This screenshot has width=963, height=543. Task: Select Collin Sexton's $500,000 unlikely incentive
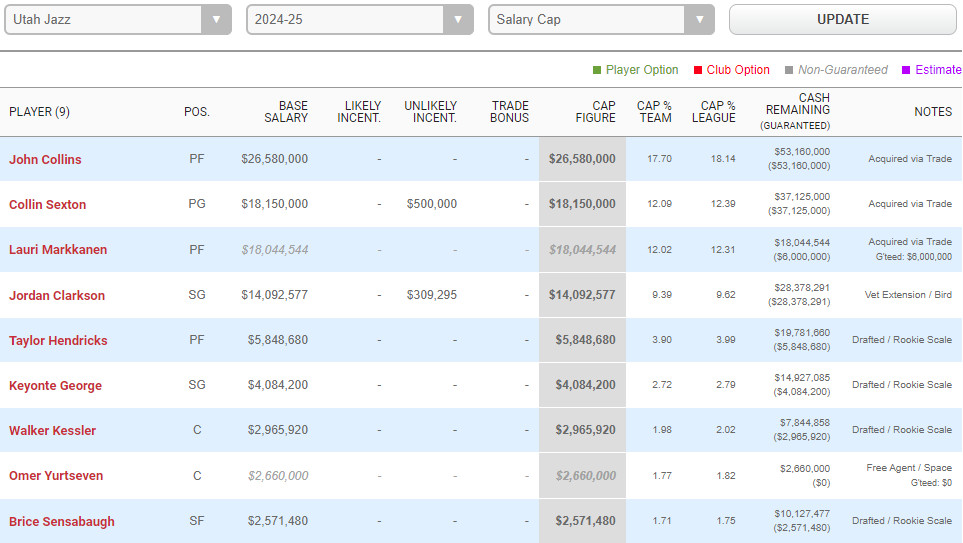pos(431,204)
